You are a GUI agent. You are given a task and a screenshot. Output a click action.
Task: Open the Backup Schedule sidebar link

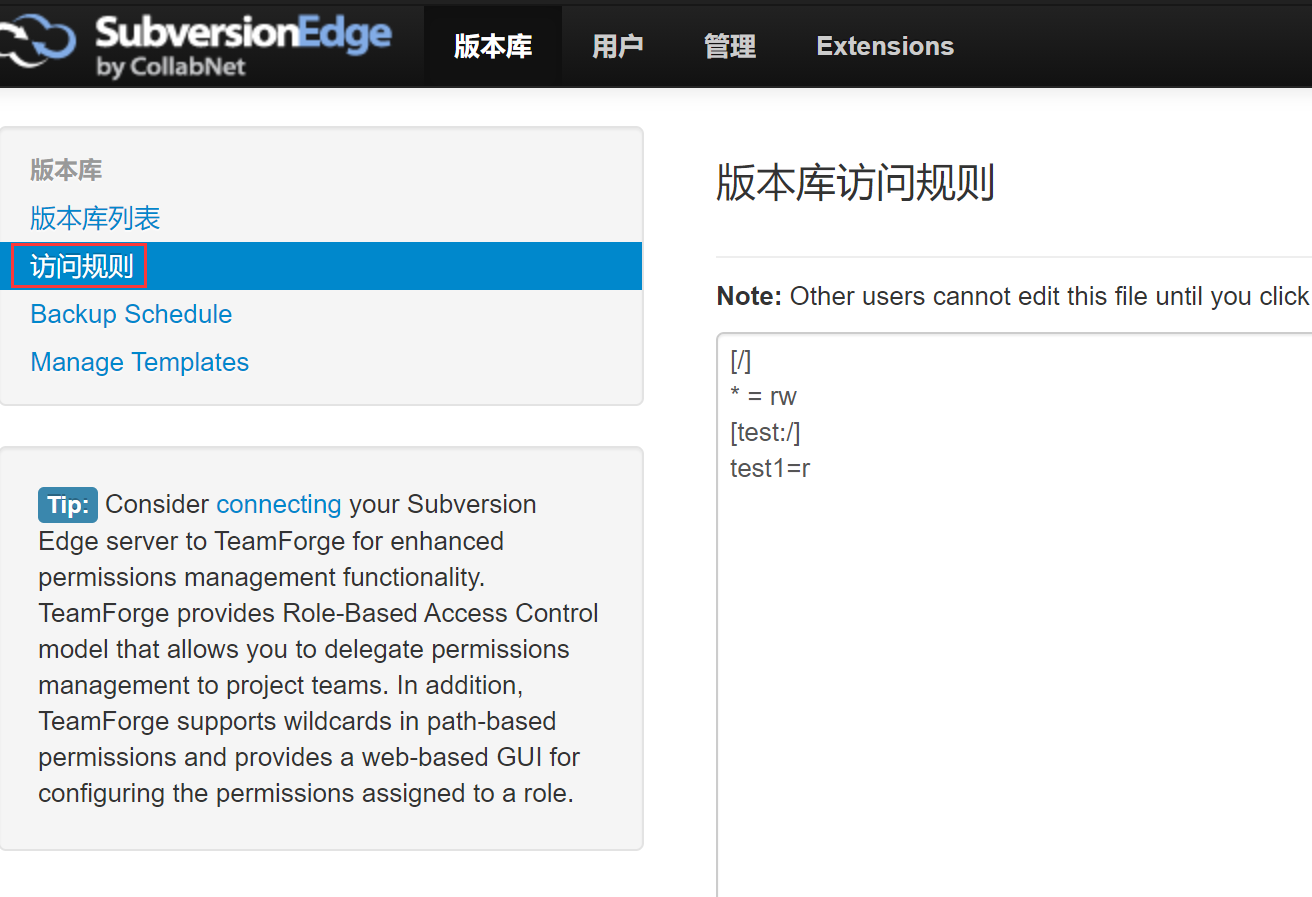tap(131, 314)
